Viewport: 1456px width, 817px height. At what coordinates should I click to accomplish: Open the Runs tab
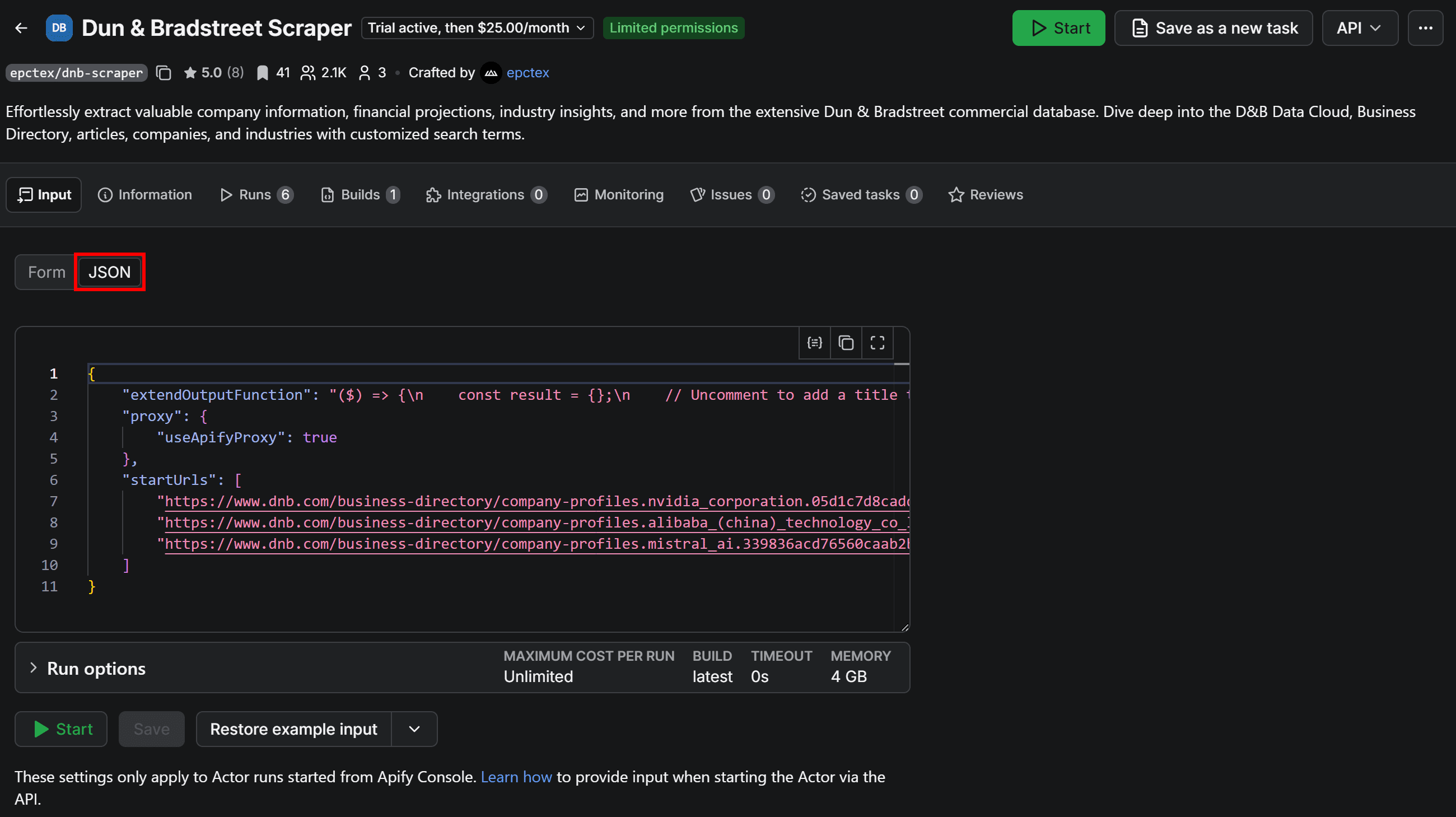tap(256, 195)
